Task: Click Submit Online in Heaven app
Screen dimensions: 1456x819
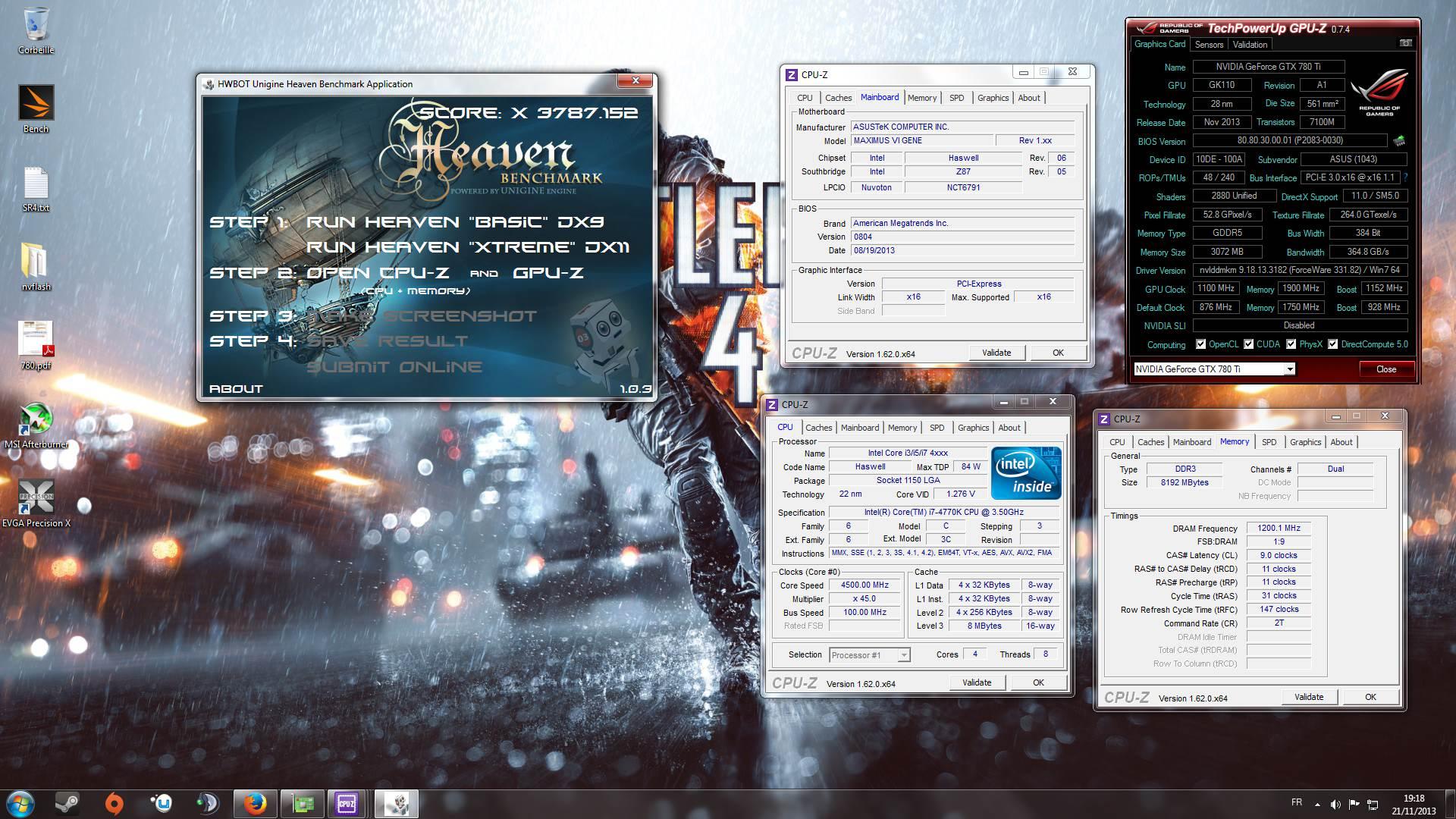Action: click(x=394, y=367)
